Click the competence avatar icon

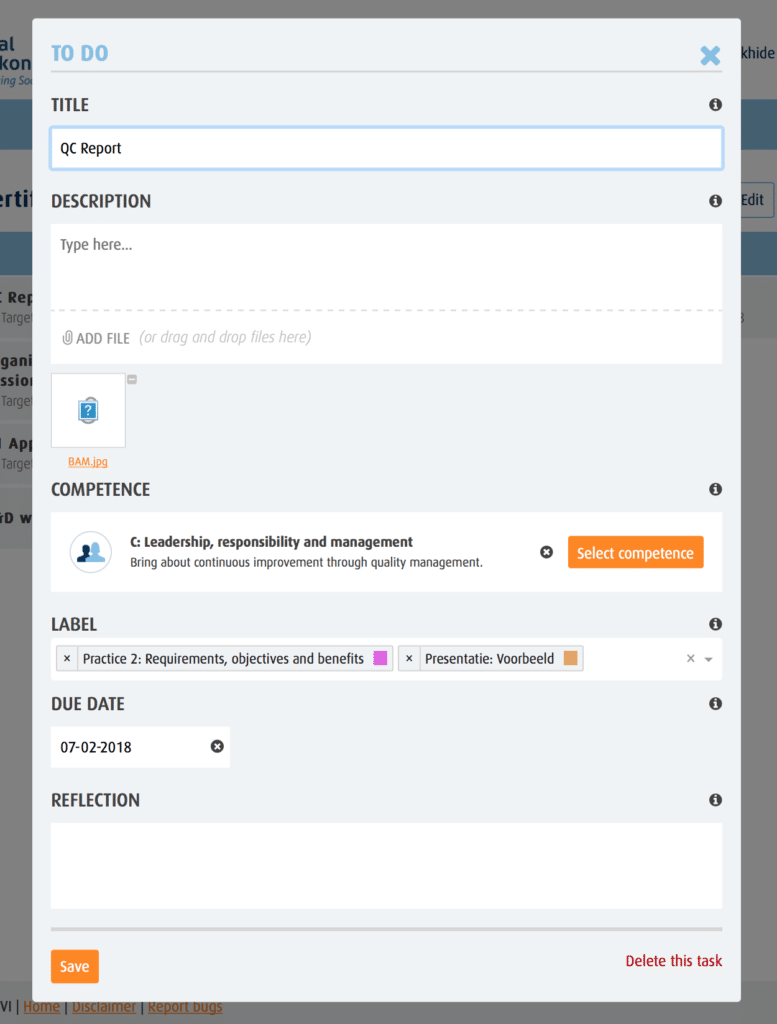pos(90,551)
